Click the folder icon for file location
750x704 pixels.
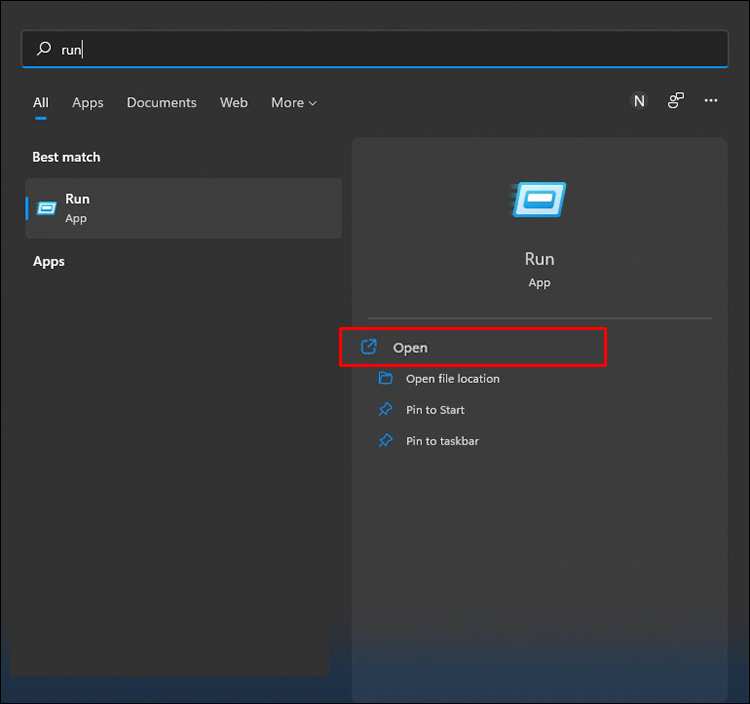pyautogui.click(x=385, y=378)
